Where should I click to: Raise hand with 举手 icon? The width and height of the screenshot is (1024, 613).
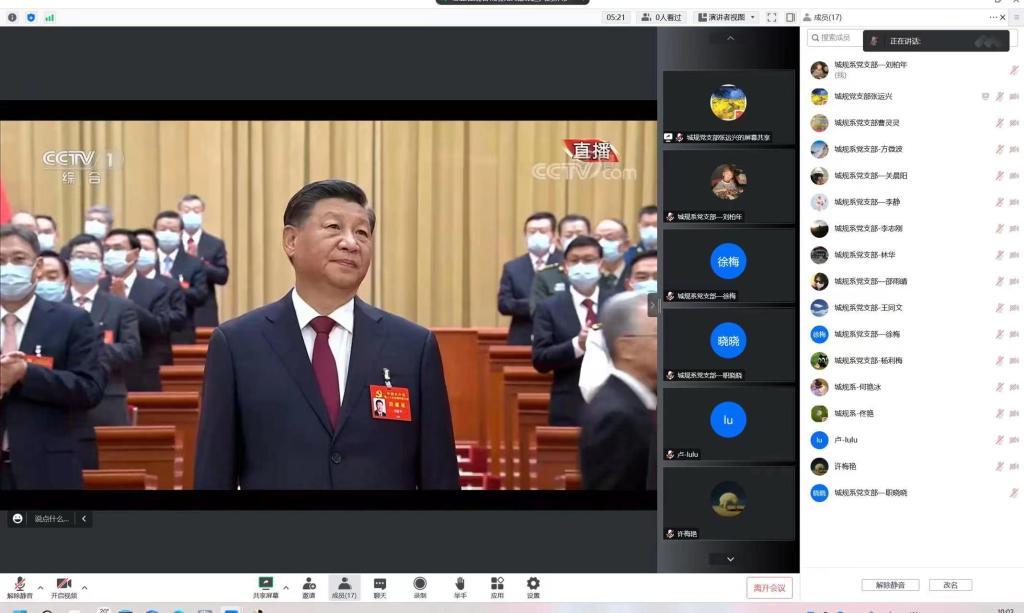click(x=460, y=584)
